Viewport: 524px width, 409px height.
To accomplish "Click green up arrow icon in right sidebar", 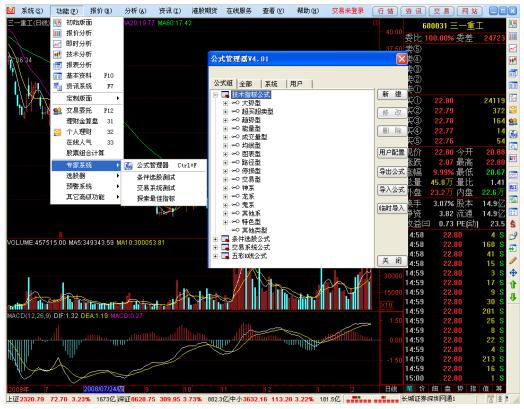I will [513, 285].
